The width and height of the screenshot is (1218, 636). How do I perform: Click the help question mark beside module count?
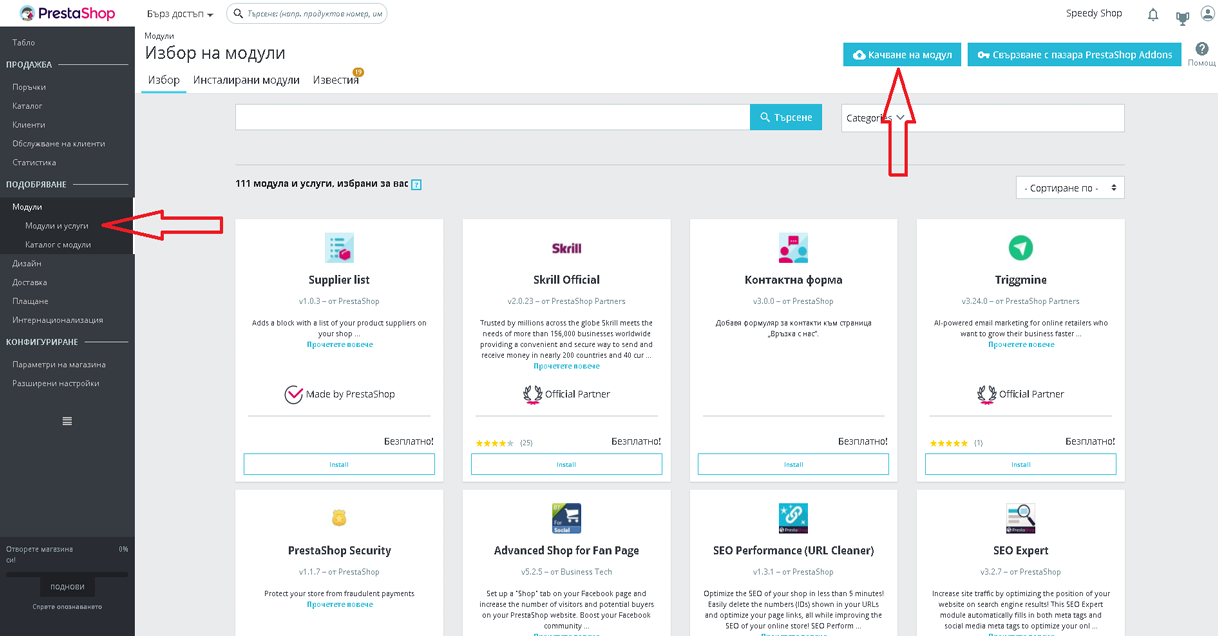(x=416, y=185)
